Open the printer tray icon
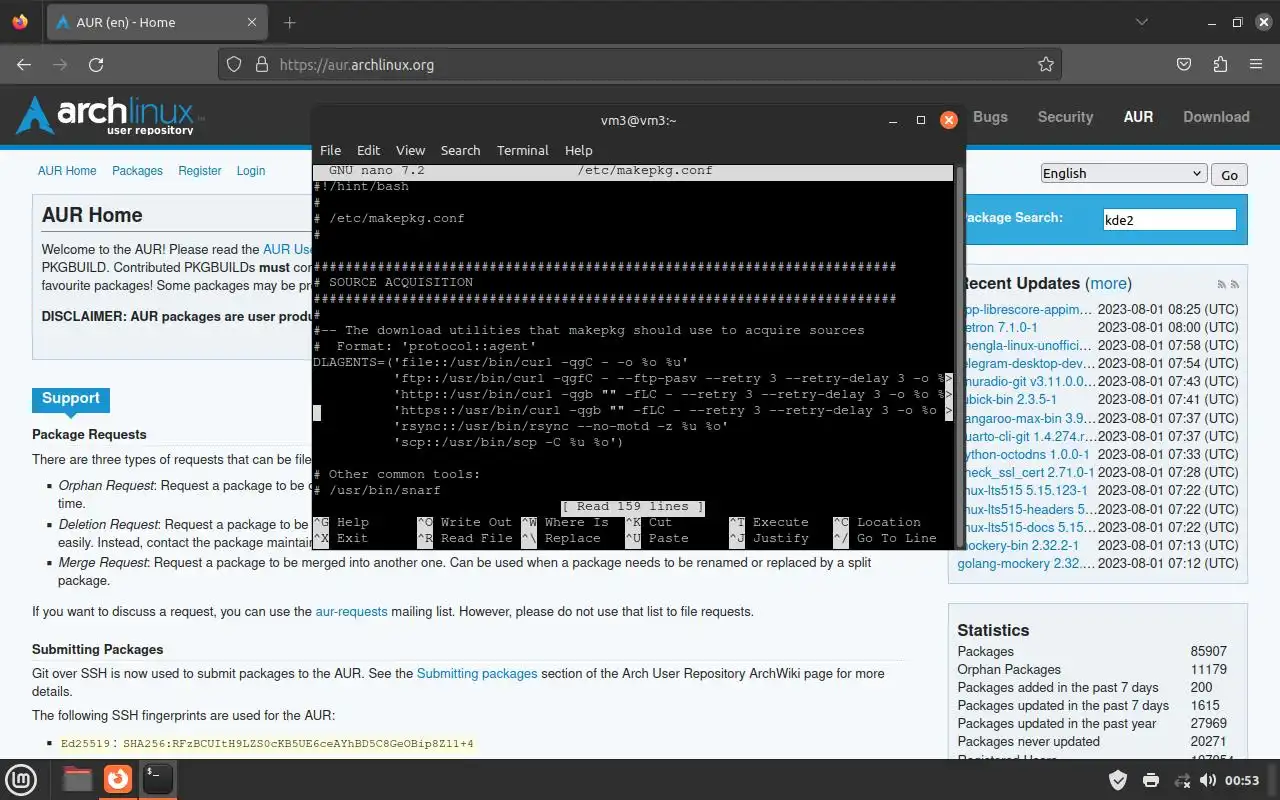Screen dimensions: 1280x800 pos(1150,780)
